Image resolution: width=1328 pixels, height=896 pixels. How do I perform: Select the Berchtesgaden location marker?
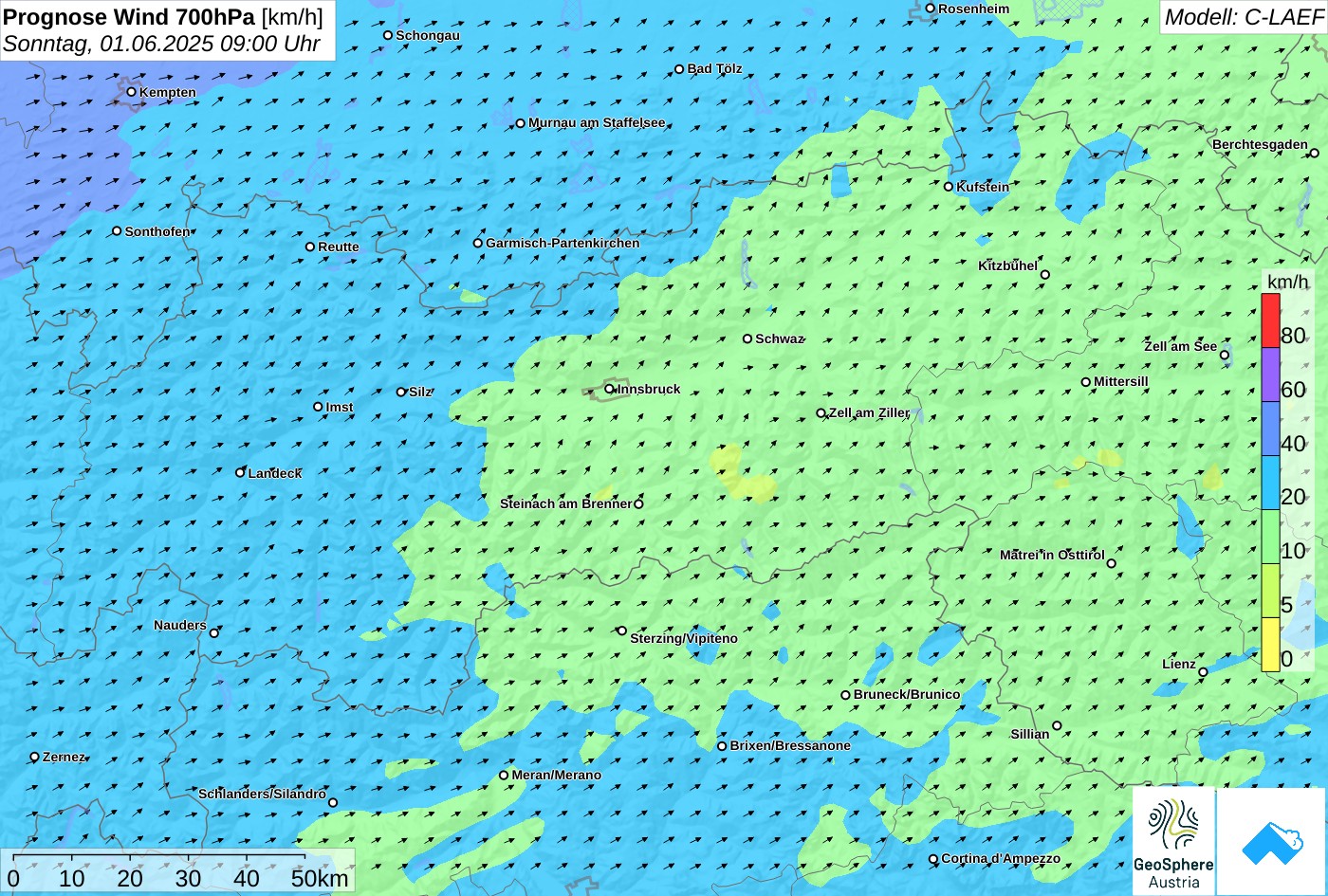(x=1314, y=153)
